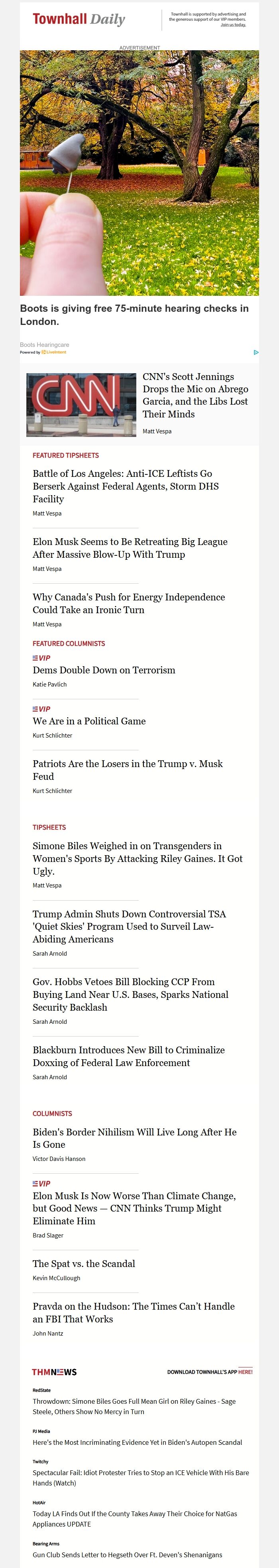
Task: Click the VIP badge above Elon Musk climate article
Action: pos(41,1184)
